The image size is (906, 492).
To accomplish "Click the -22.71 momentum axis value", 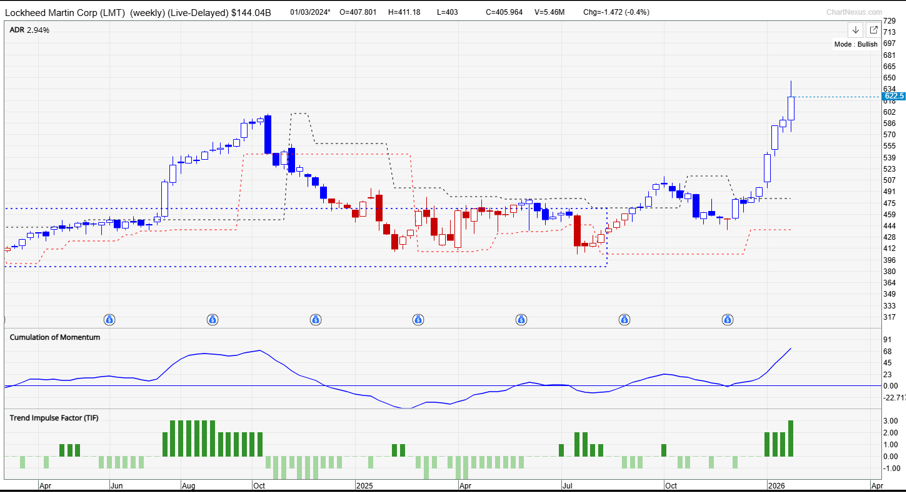I will (894, 398).
